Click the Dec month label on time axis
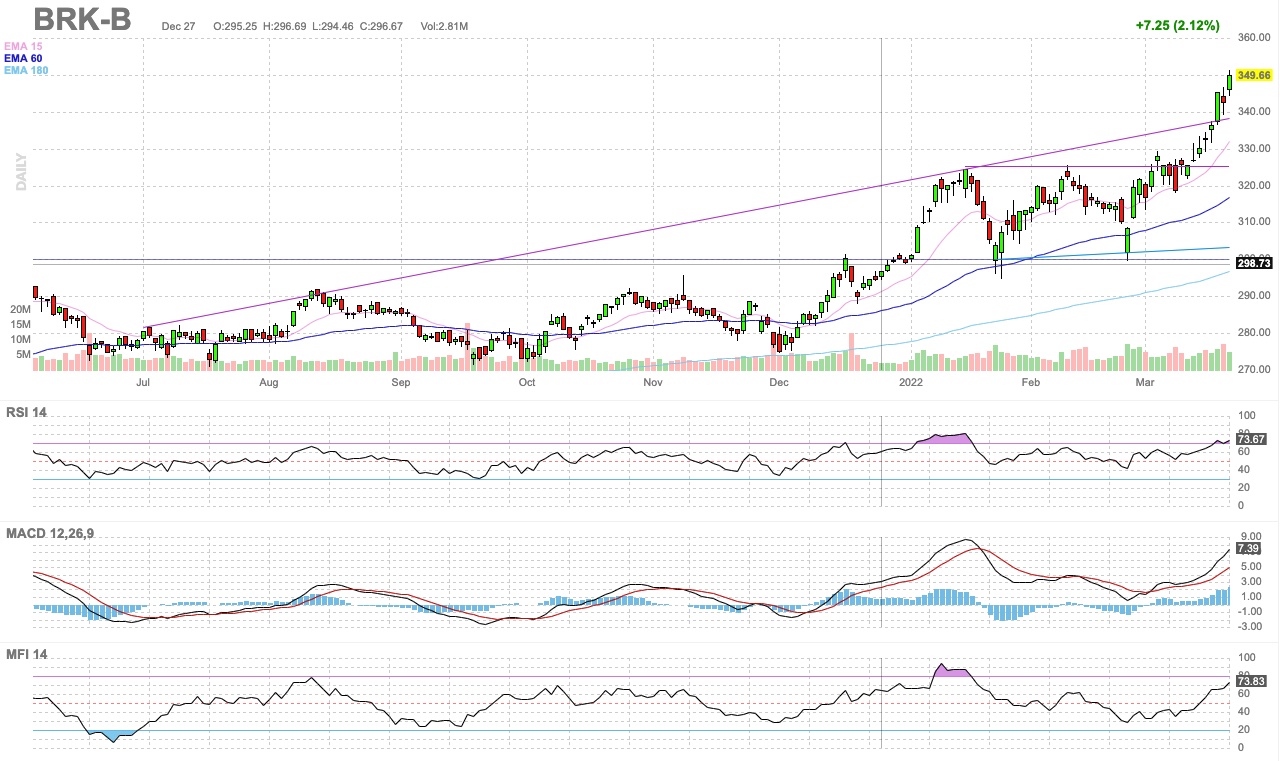This screenshot has width=1280, height=761. pos(779,382)
